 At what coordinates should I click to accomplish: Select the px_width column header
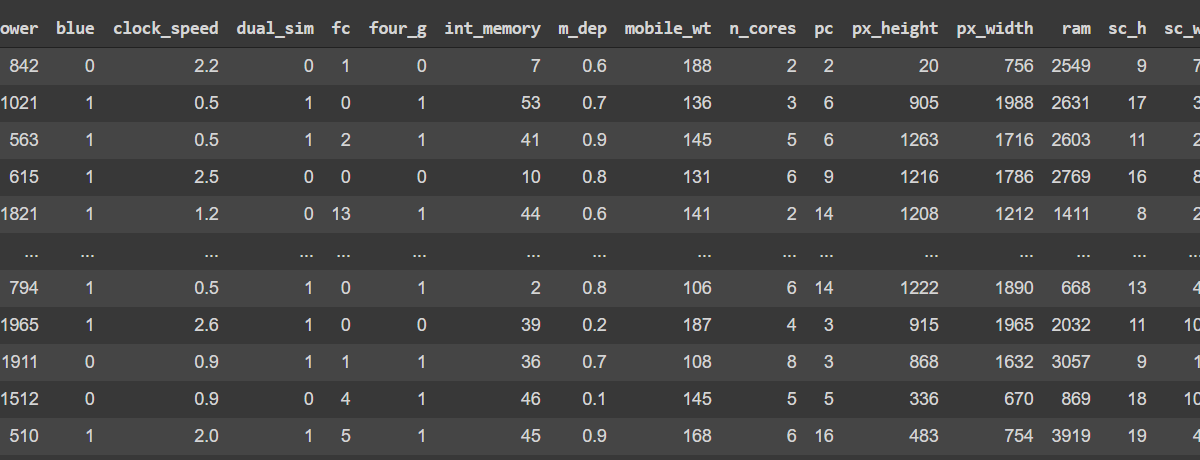(997, 28)
